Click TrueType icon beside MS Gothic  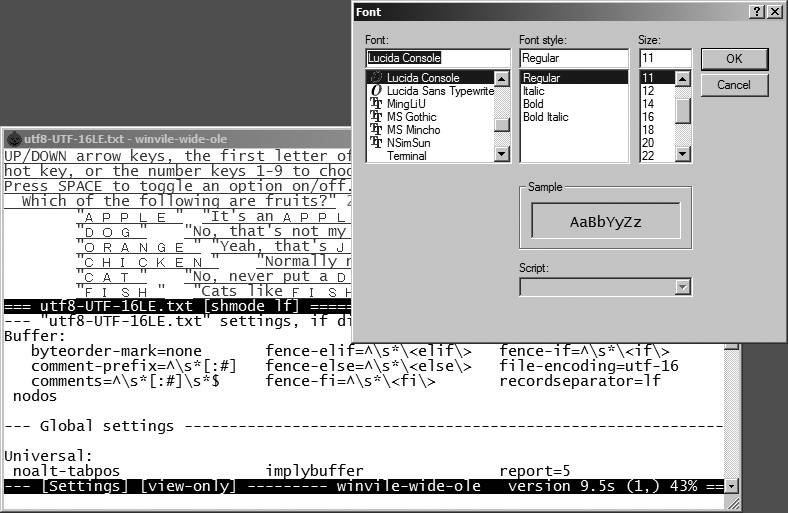tap(376, 117)
